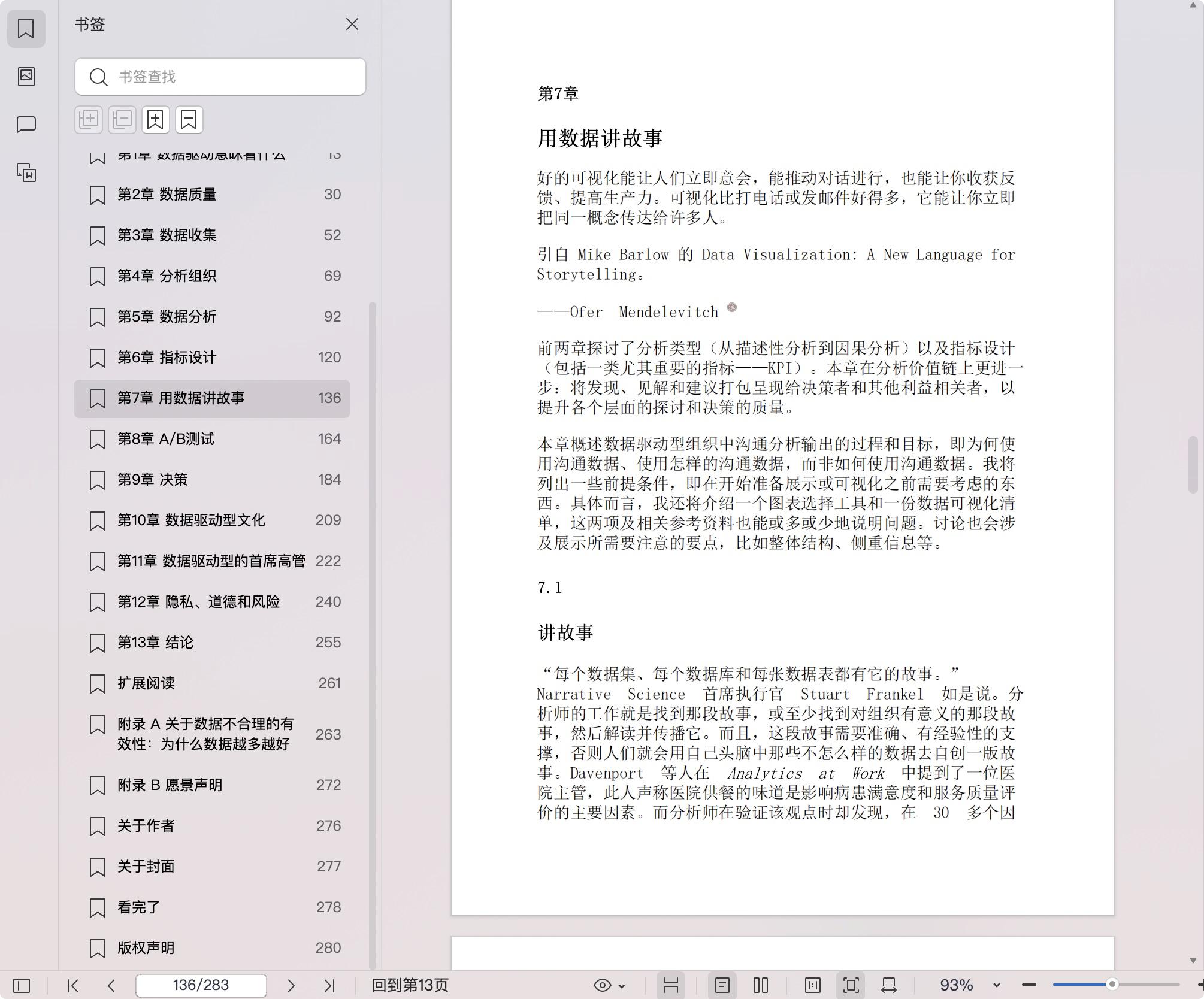Click the footnote marker after Mendelevitch
Screen dimensions: 1204x999
pos(732,307)
